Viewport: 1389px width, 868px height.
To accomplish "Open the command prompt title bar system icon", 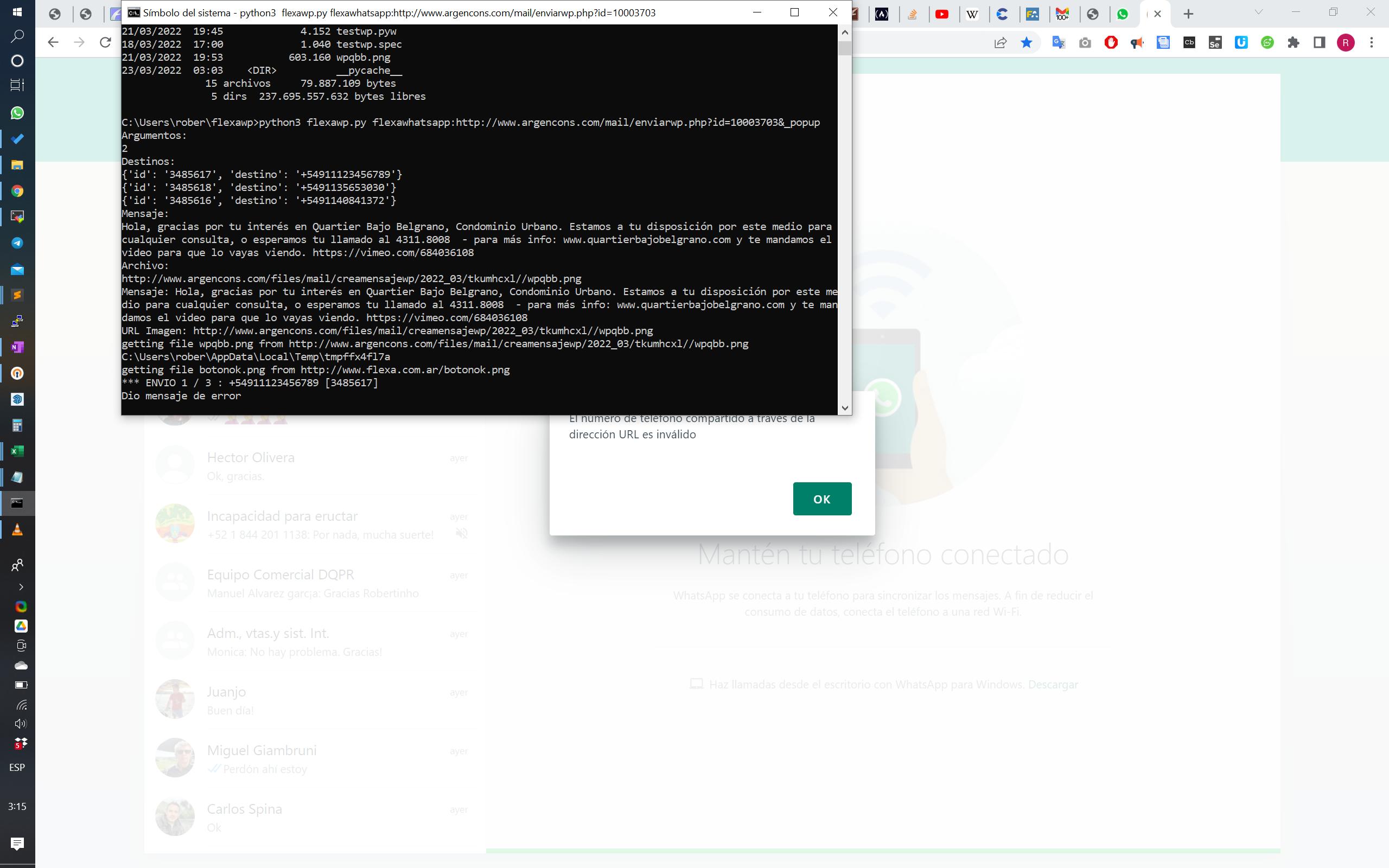I will tap(133, 12).
